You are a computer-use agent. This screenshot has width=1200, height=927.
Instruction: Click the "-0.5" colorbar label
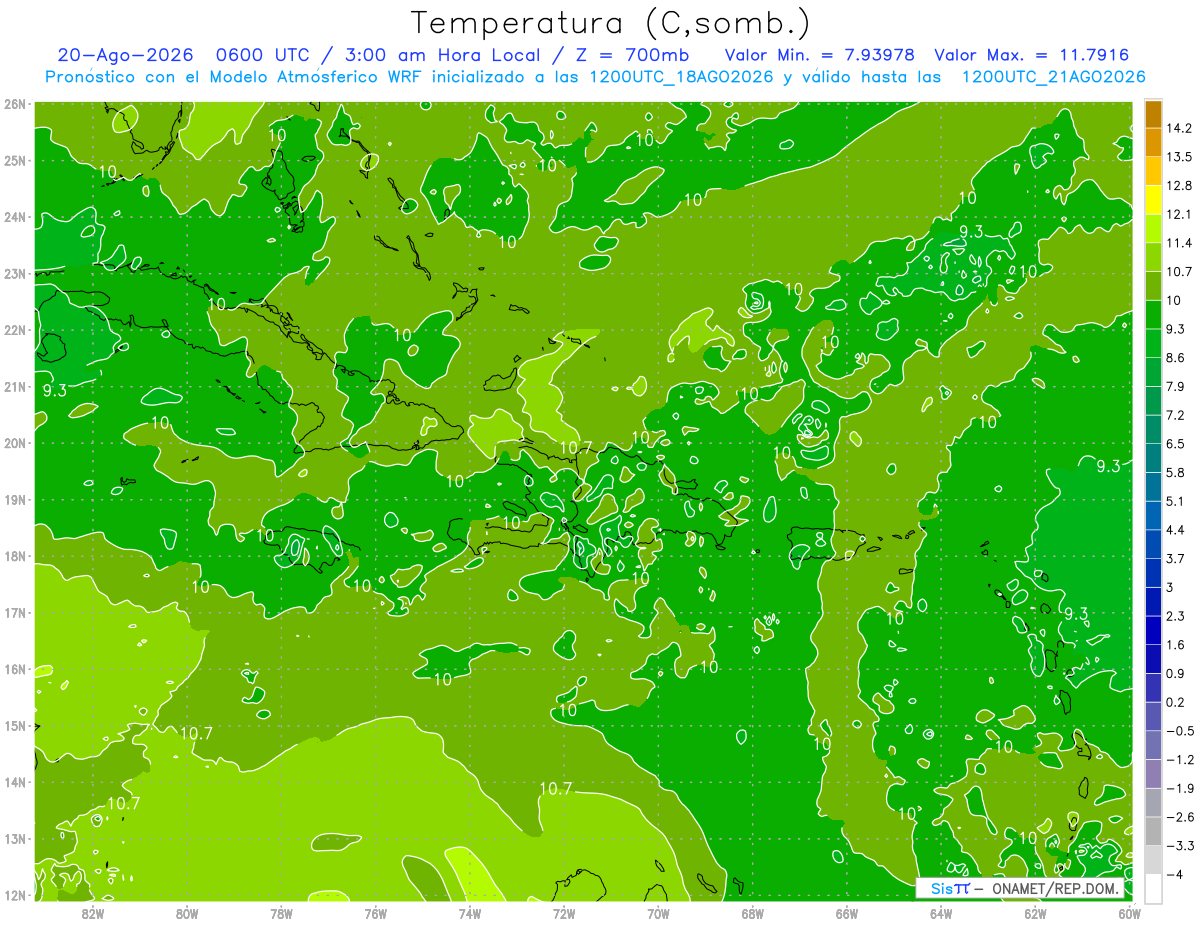[1179, 731]
